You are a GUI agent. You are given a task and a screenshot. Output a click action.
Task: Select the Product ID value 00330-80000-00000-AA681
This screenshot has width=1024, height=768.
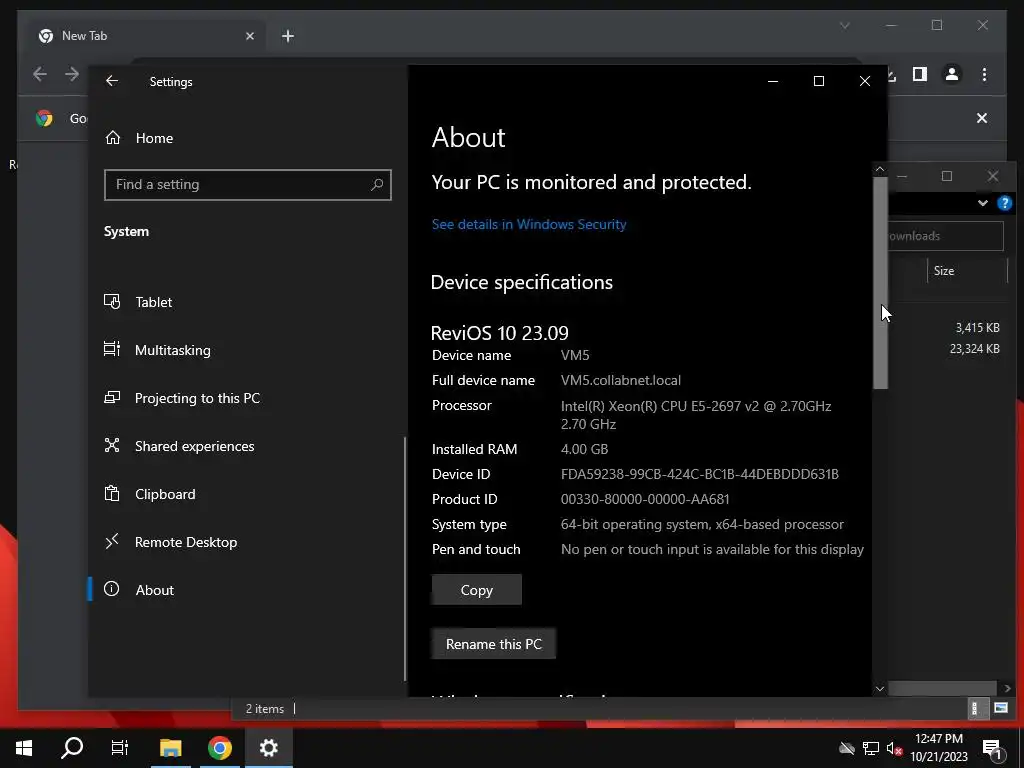[x=645, y=499]
